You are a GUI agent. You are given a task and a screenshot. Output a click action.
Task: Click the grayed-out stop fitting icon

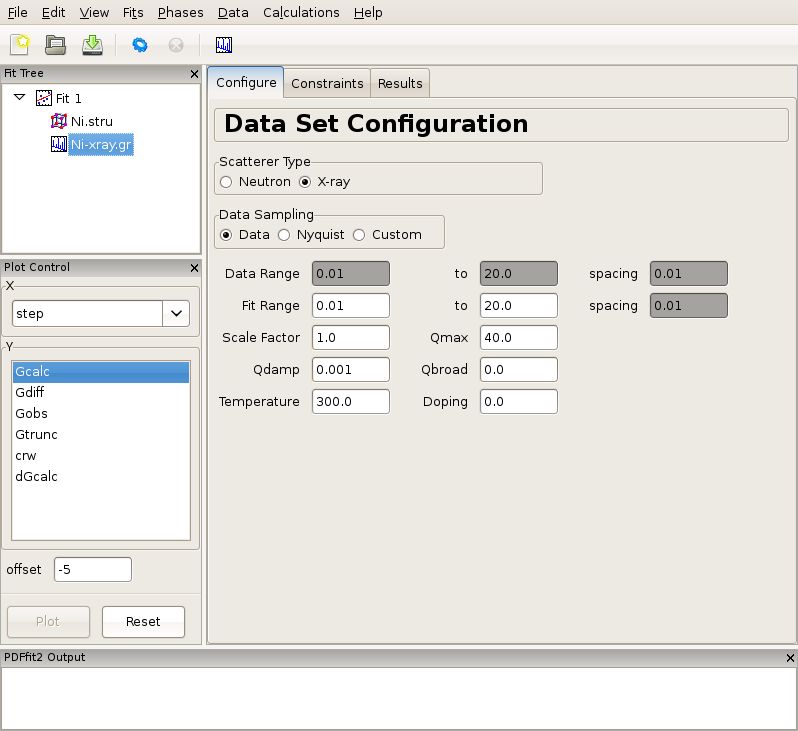176,45
